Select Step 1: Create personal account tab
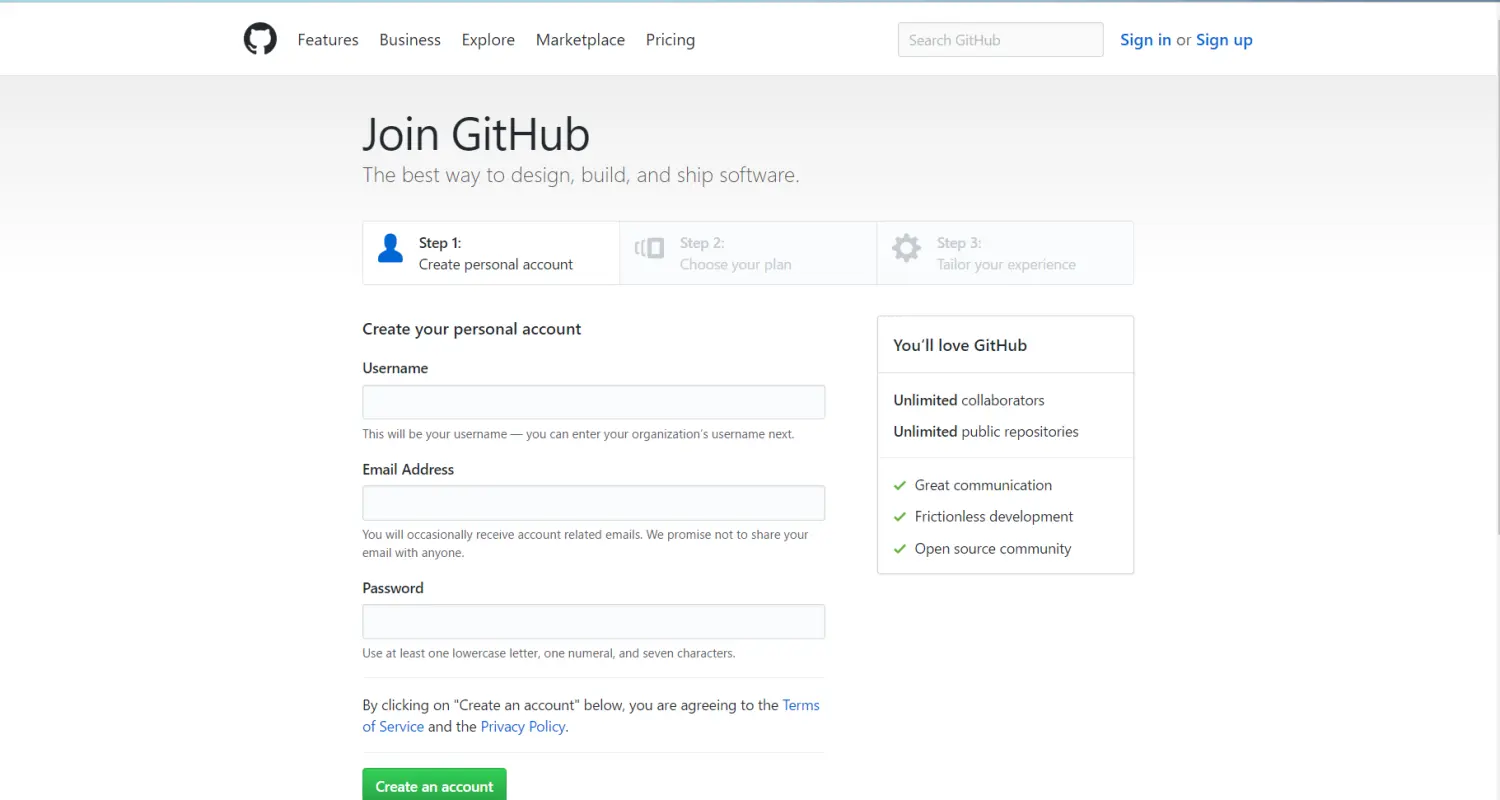This screenshot has height=800, width=1500. coord(491,253)
